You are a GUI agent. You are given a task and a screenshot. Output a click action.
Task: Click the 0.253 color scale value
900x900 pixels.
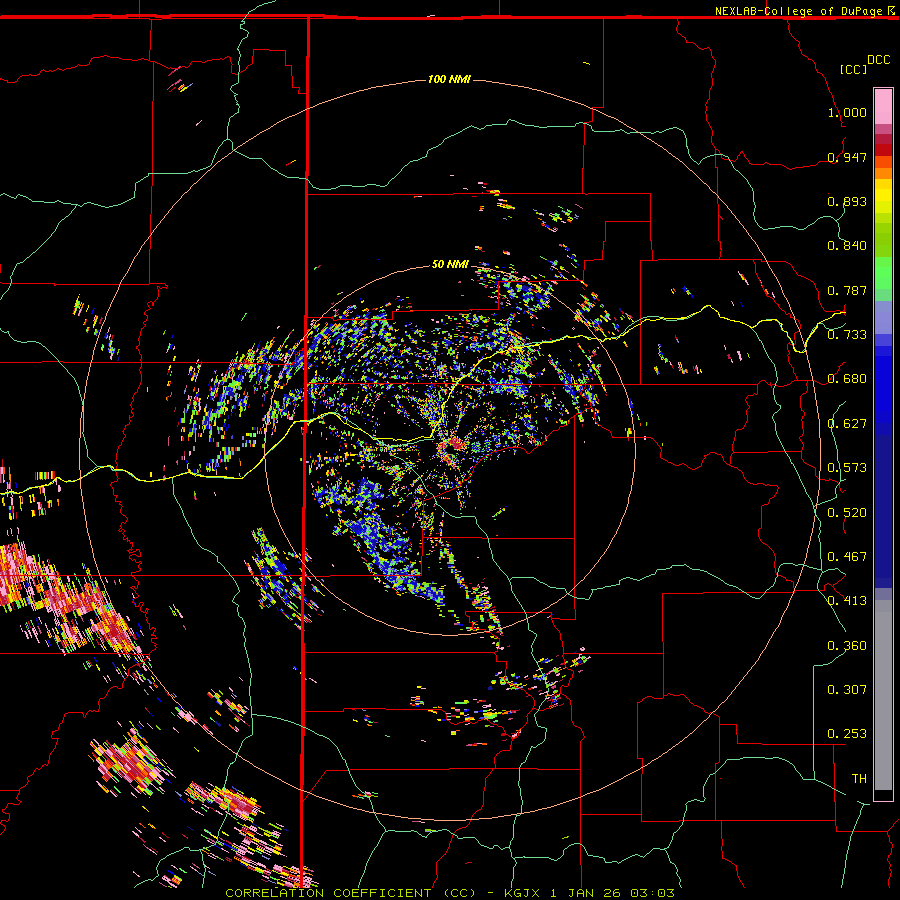[x=847, y=734]
